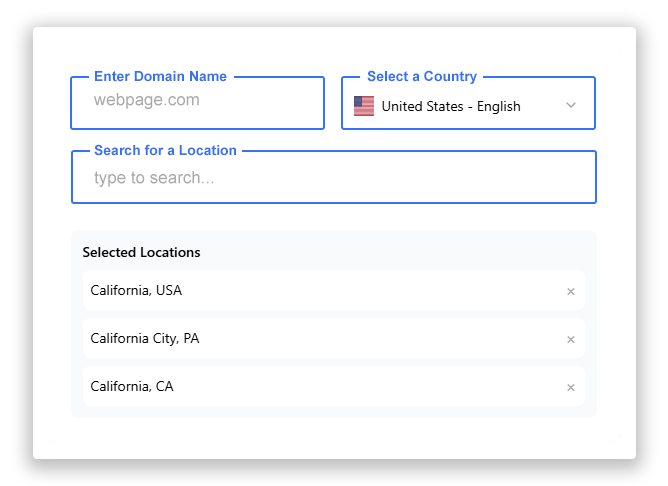Select the California, USA row
This screenshot has width=668, height=486.
coord(334,290)
